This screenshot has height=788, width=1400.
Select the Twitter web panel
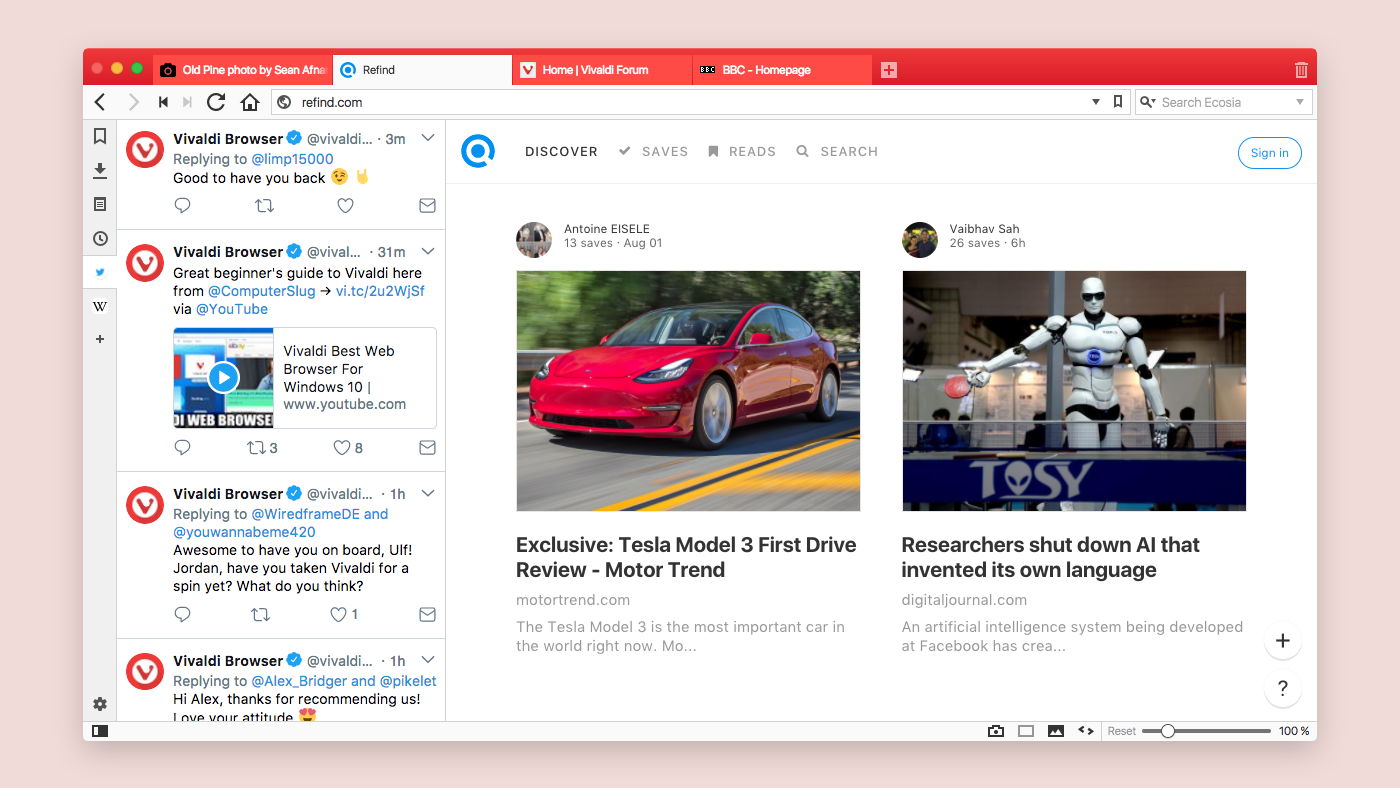click(100, 272)
